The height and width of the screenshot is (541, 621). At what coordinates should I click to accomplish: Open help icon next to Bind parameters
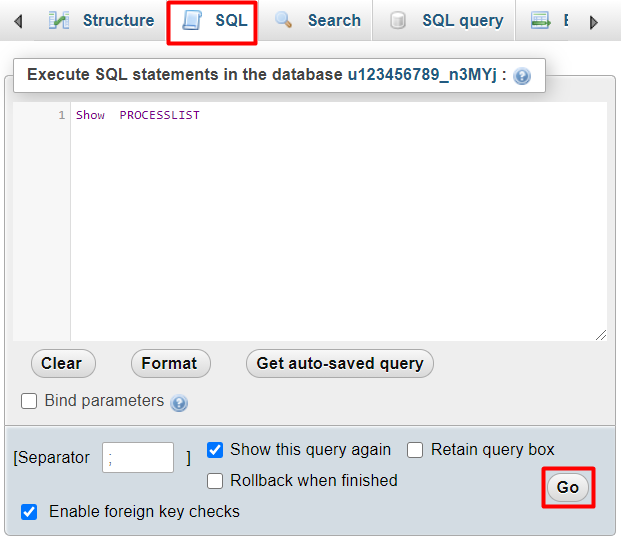tap(179, 403)
